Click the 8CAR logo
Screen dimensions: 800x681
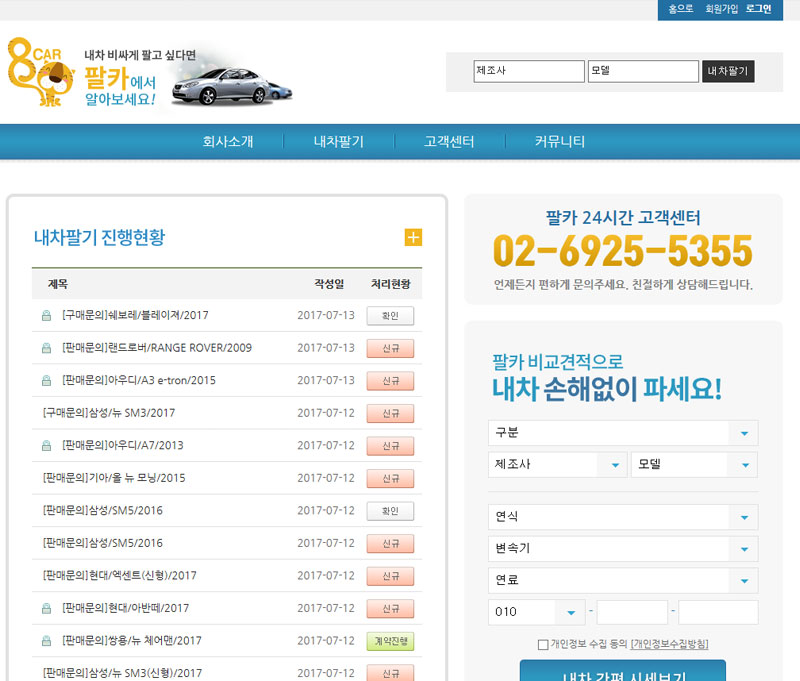(x=40, y=73)
